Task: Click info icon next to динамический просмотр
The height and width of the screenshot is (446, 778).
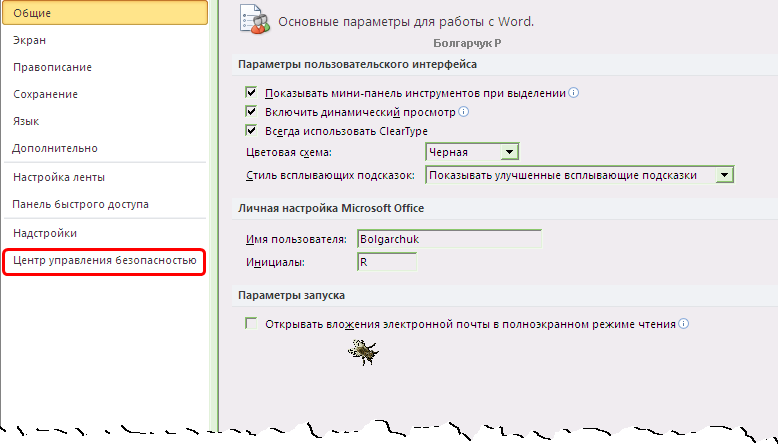Action: point(463,112)
